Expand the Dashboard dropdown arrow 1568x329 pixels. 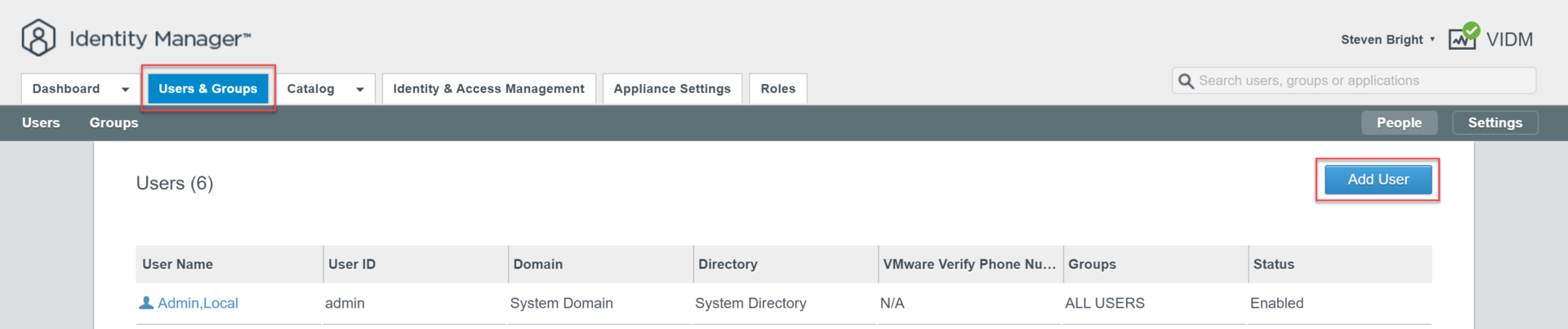(125, 89)
